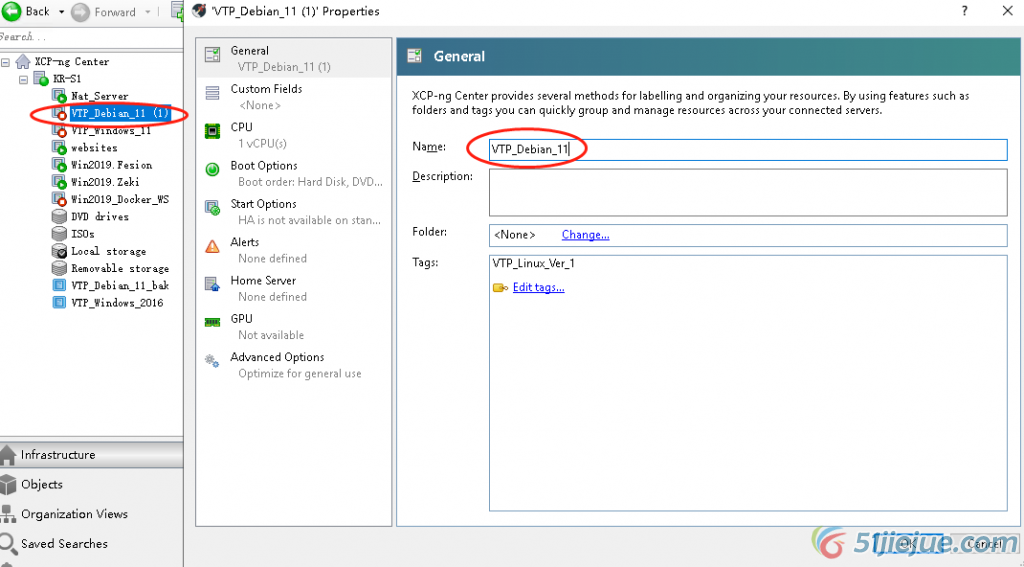The width and height of the screenshot is (1024, 567).
Task: Open the Back history dropdown arrow
Action: point(61,12)
